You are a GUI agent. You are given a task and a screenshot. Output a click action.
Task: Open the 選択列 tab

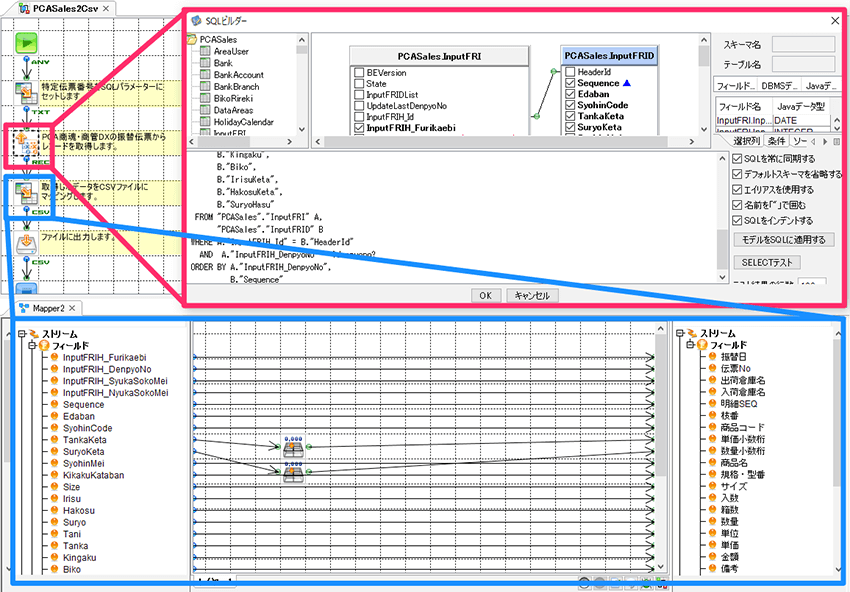pyautogui.click(x=746, y=141)
